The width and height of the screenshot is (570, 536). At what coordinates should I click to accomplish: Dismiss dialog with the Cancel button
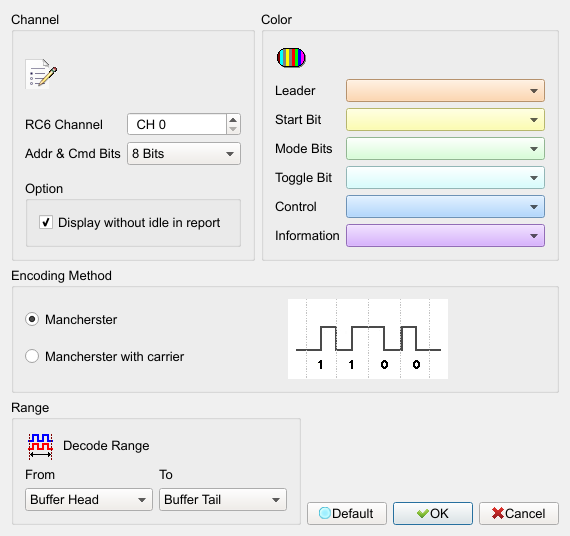pos(519,513)
